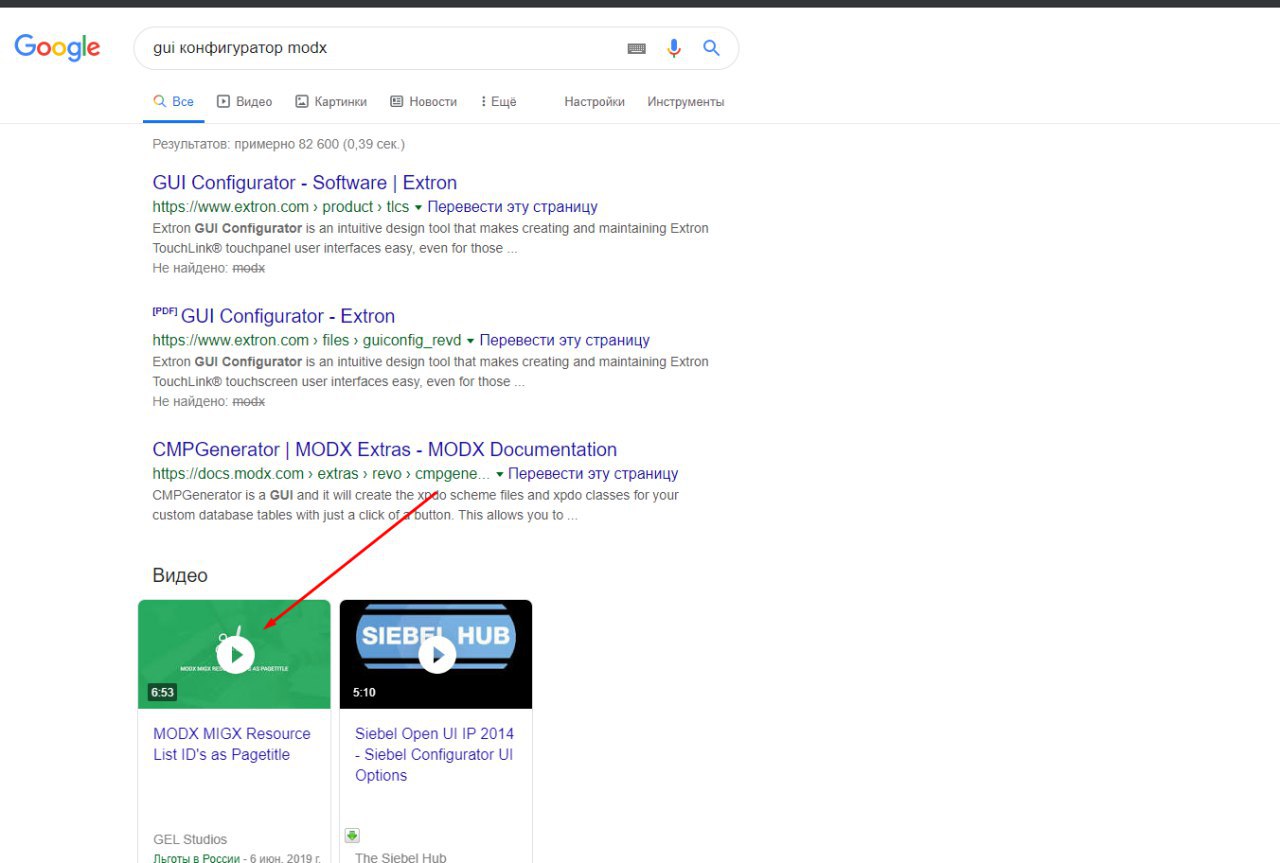Open the Ещё more menu
Viewport: 1280px width, 863px height.
click(x=498, y=102)
